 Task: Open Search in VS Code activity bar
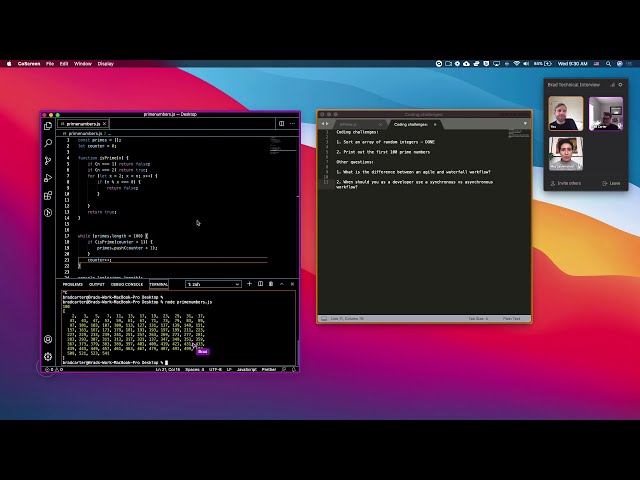[x=48, y=143]
